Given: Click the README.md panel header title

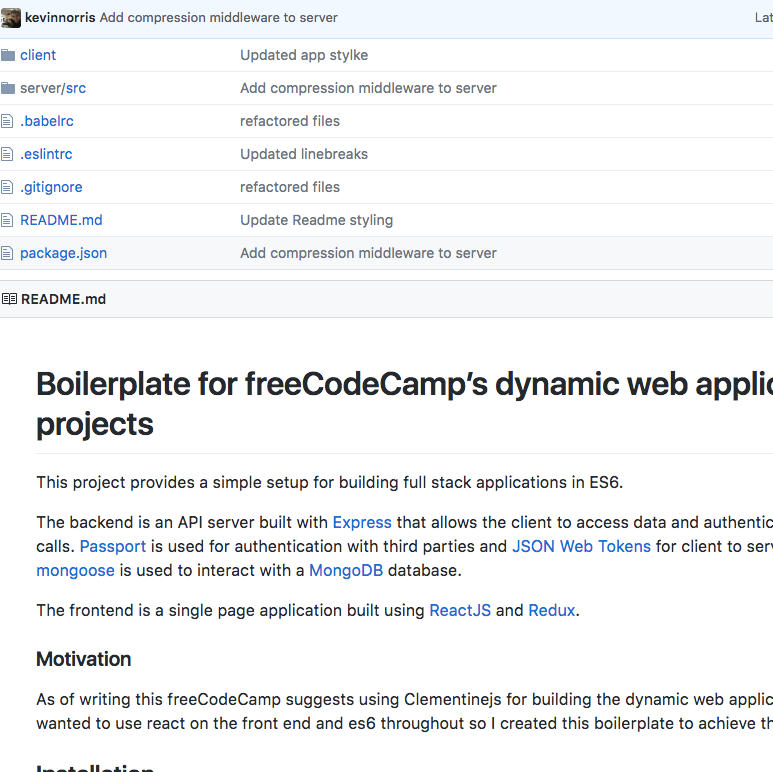Looking at the screenshot, I should click(x=64, y=299).
